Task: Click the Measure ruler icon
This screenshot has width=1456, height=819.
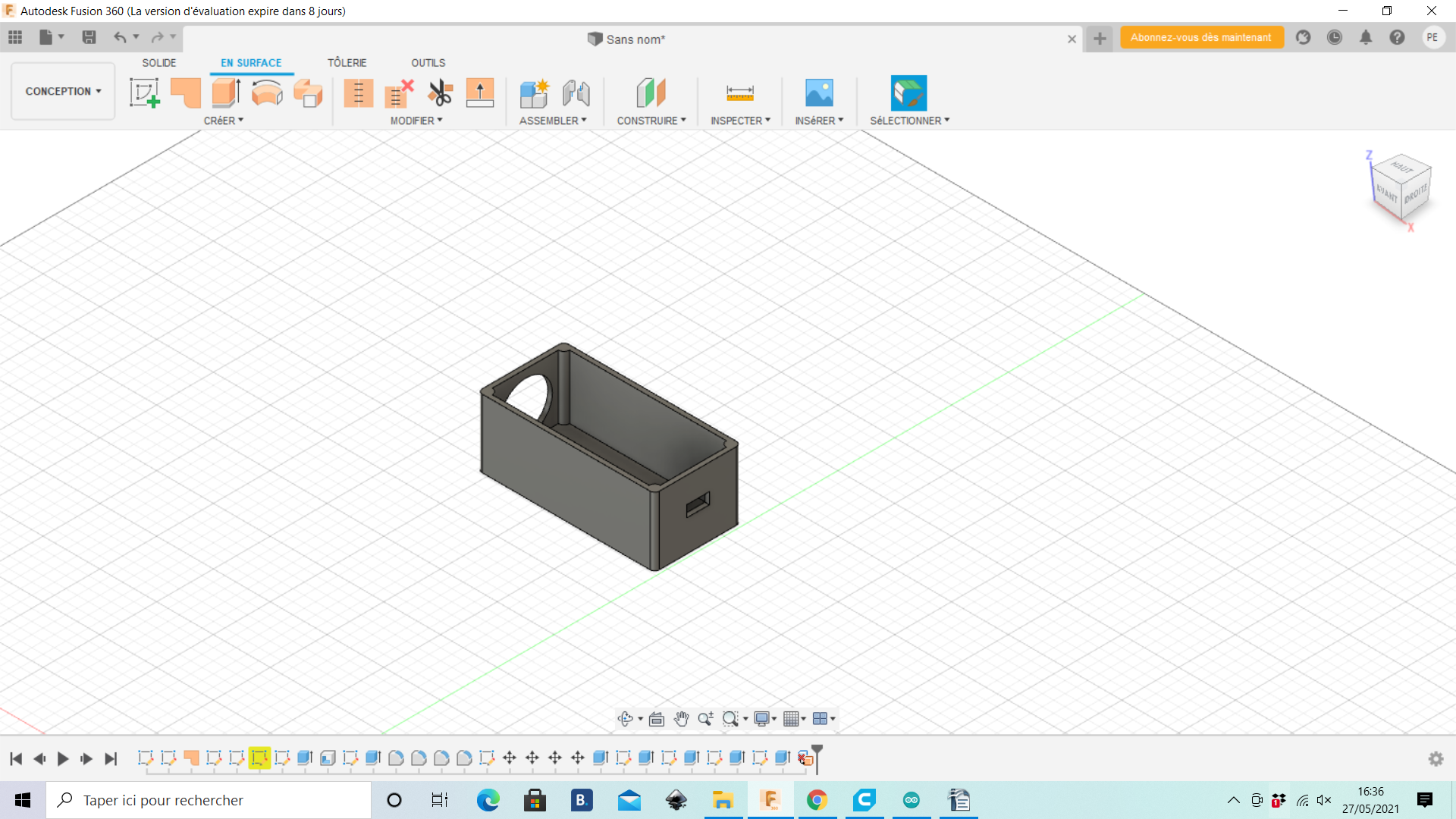Action: pos(740,93)
